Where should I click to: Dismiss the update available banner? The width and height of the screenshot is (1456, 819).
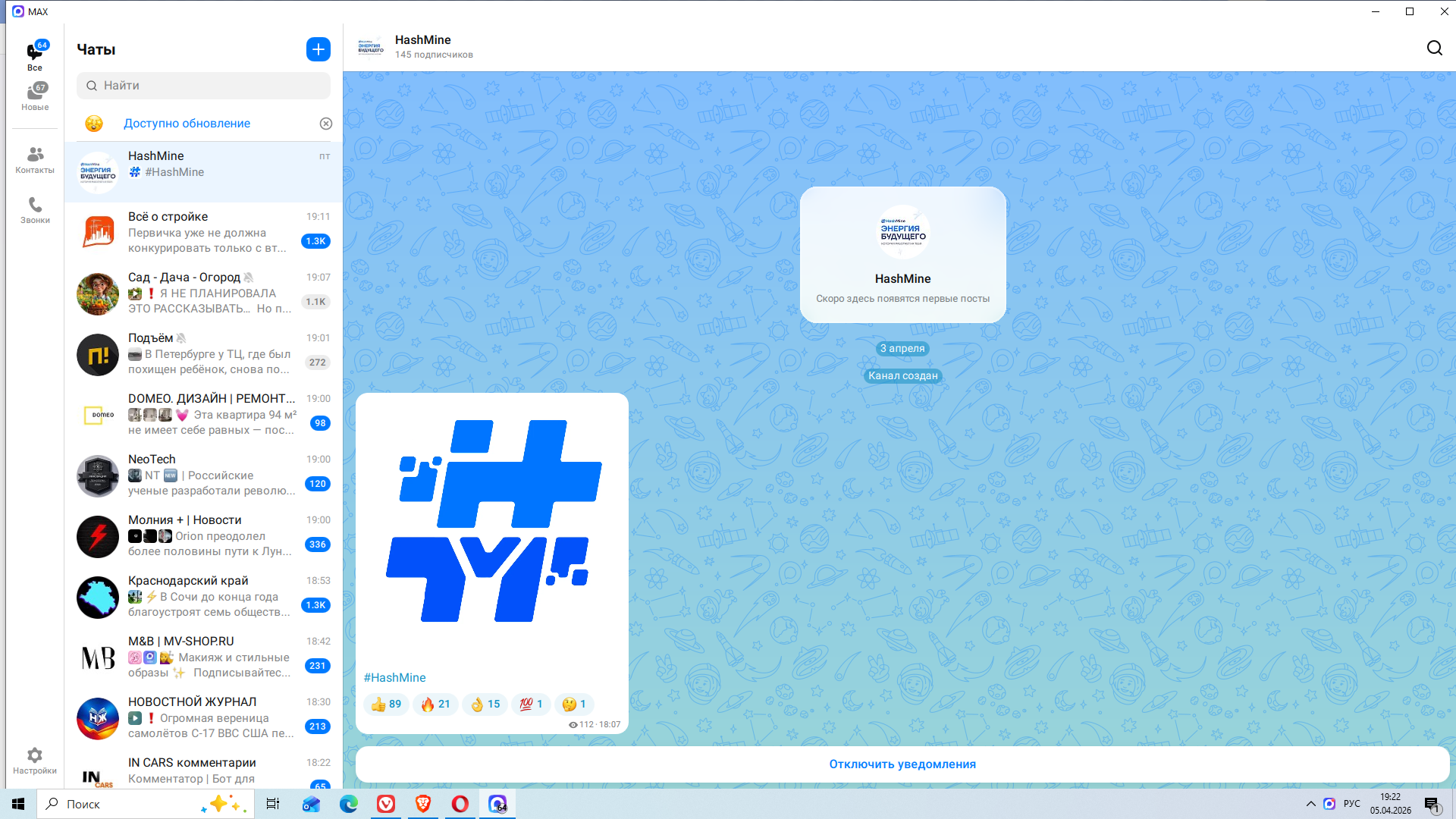click(x=326, y=124)
